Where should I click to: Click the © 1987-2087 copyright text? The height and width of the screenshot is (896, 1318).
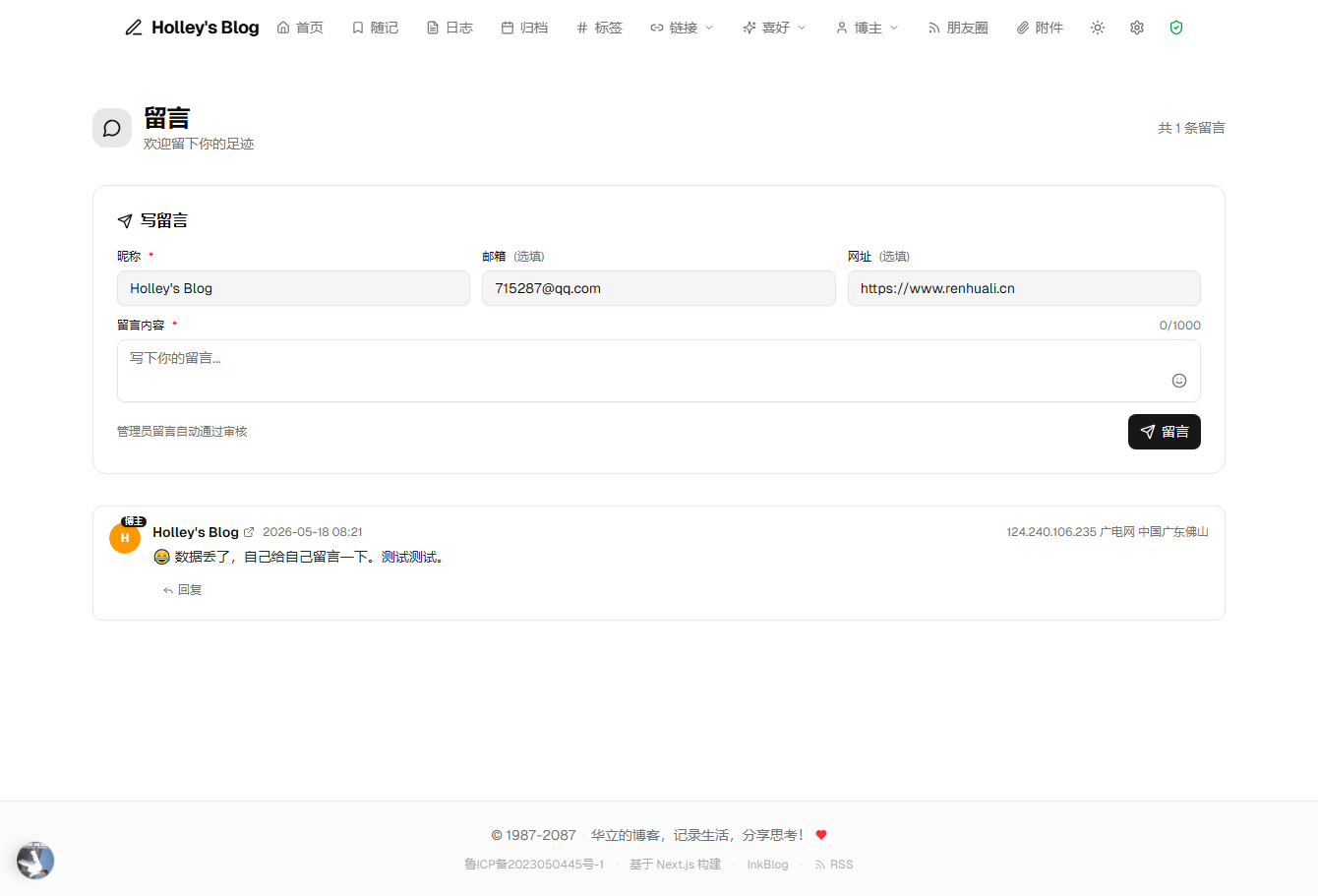(x=533, y=835)
